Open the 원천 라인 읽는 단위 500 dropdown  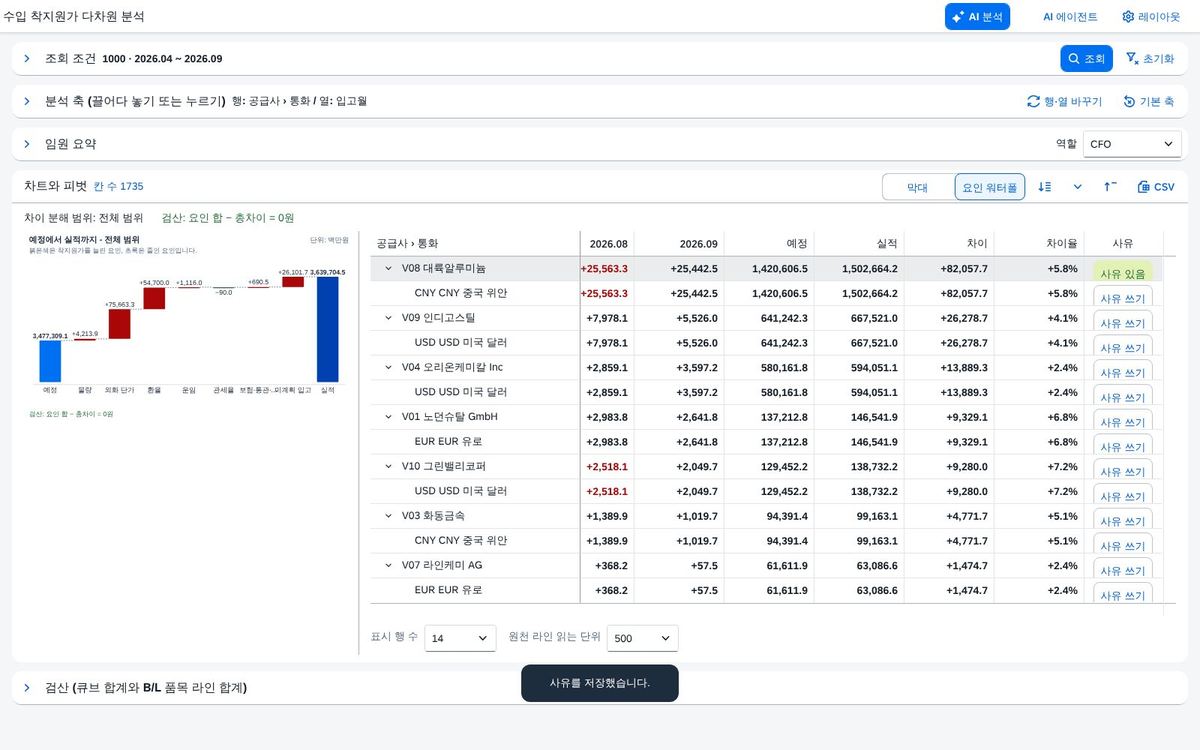click(x=642, y=638)
